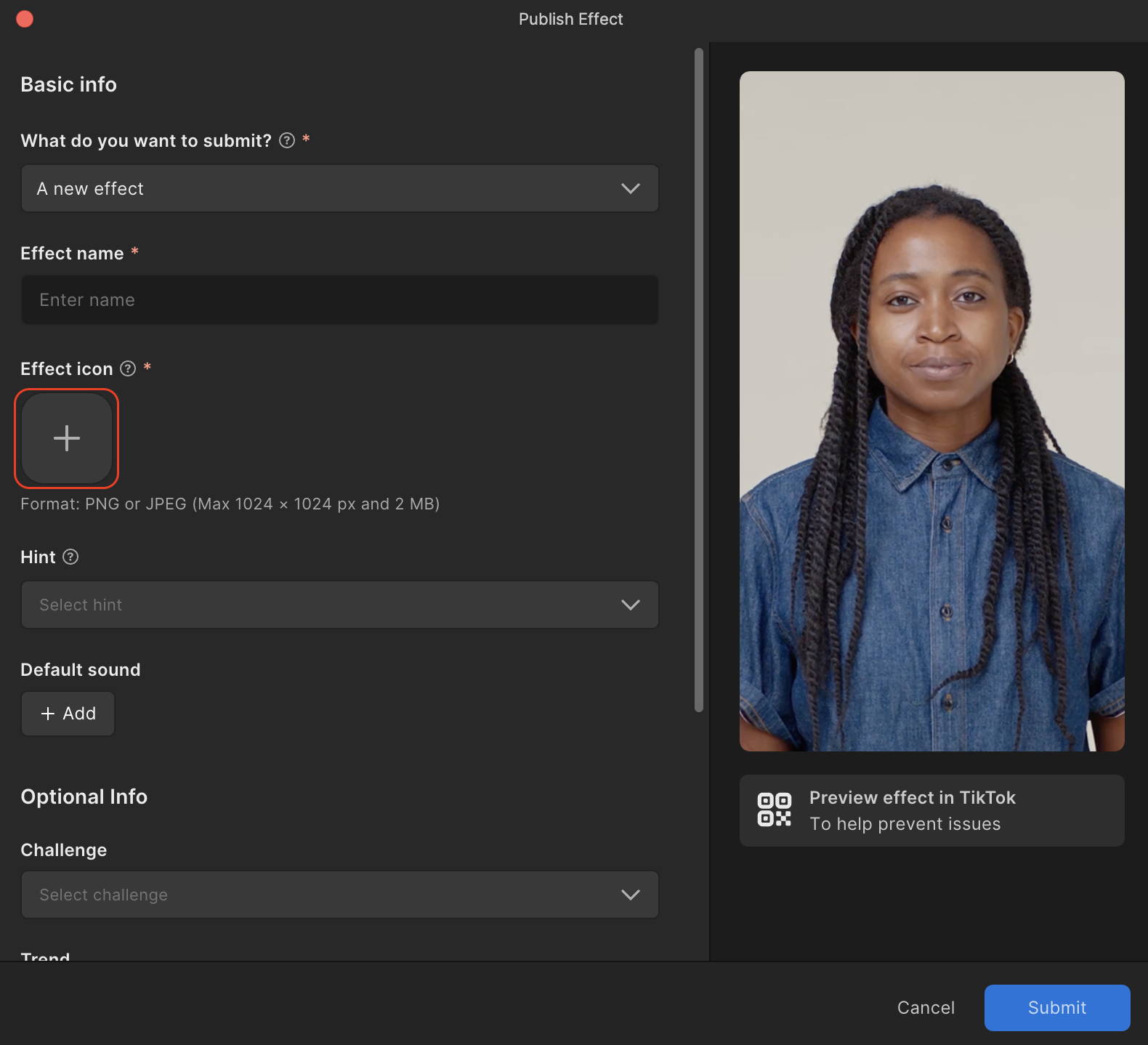Click the plus symbol in Add sound button
The height and width of the screenshot is (1045, 1148).
pos(48,714)
